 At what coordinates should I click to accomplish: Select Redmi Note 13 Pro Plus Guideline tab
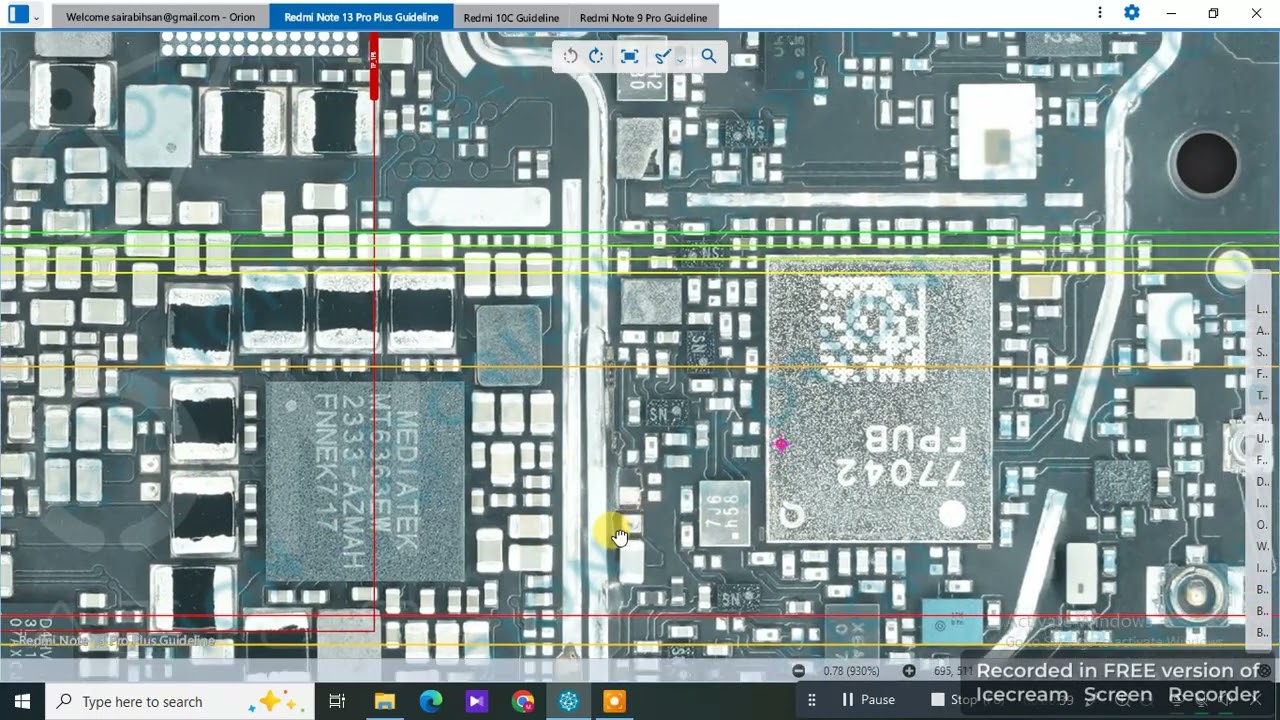361,17
